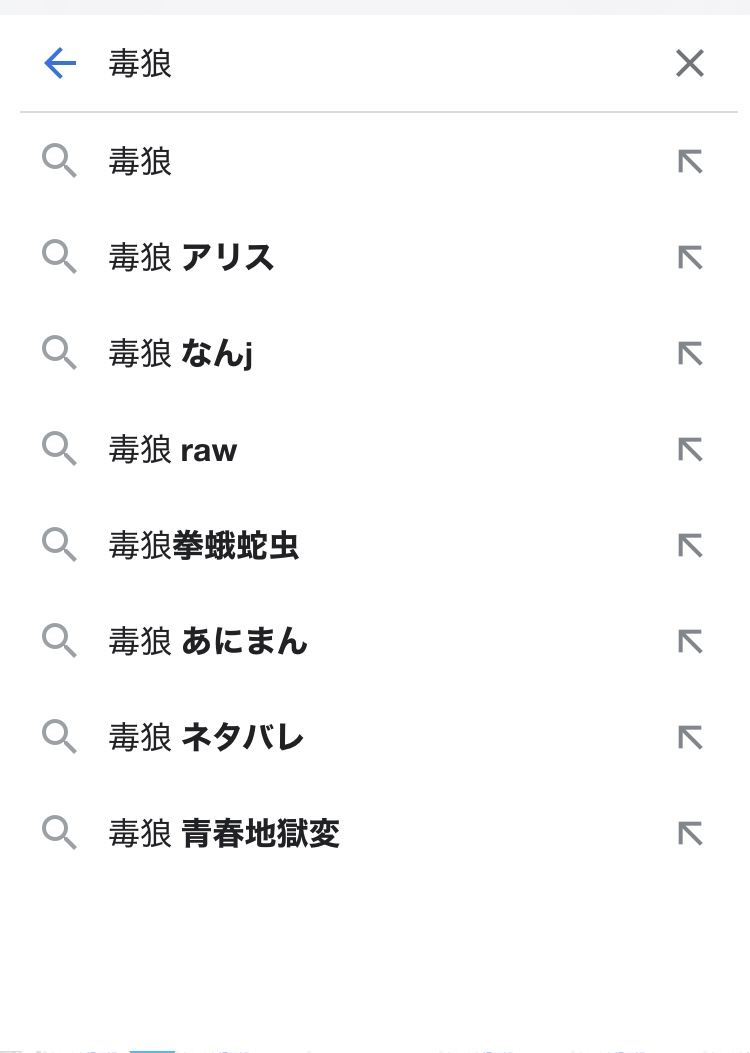Tap the blue back arrow
The height and width of the screenshot is (1053, 750).
click(60, 65)
